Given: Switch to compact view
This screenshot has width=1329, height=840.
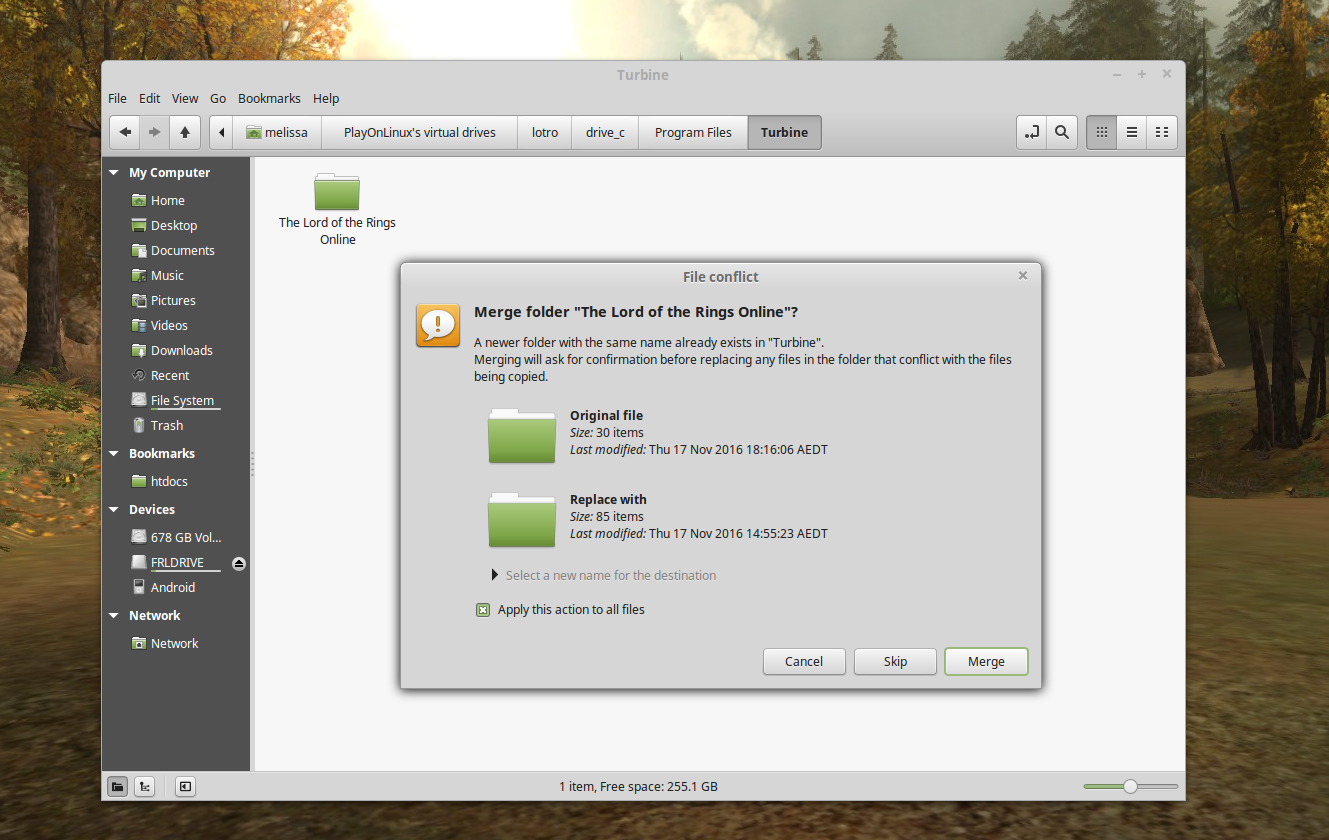Looking at the screenshot, I should [1162, 132].
